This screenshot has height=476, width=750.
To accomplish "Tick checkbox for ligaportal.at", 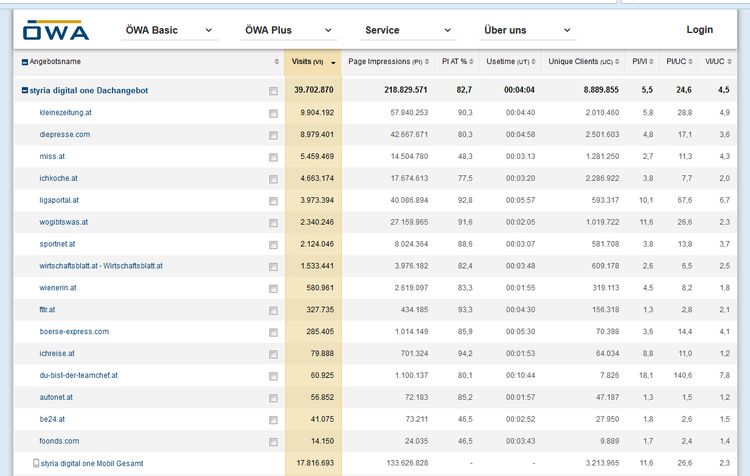I will [273, 201].
